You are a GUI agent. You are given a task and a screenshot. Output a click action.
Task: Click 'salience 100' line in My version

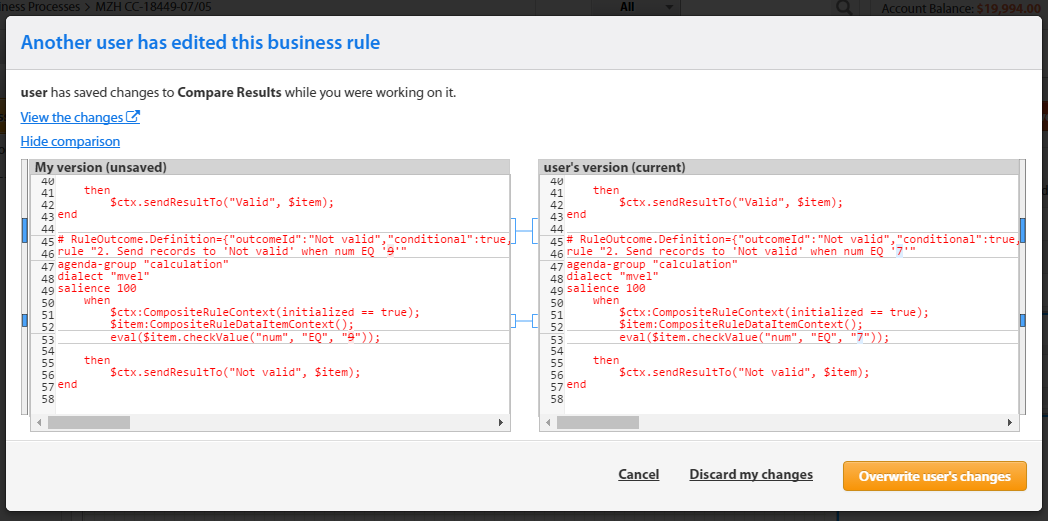coord(97,289)
